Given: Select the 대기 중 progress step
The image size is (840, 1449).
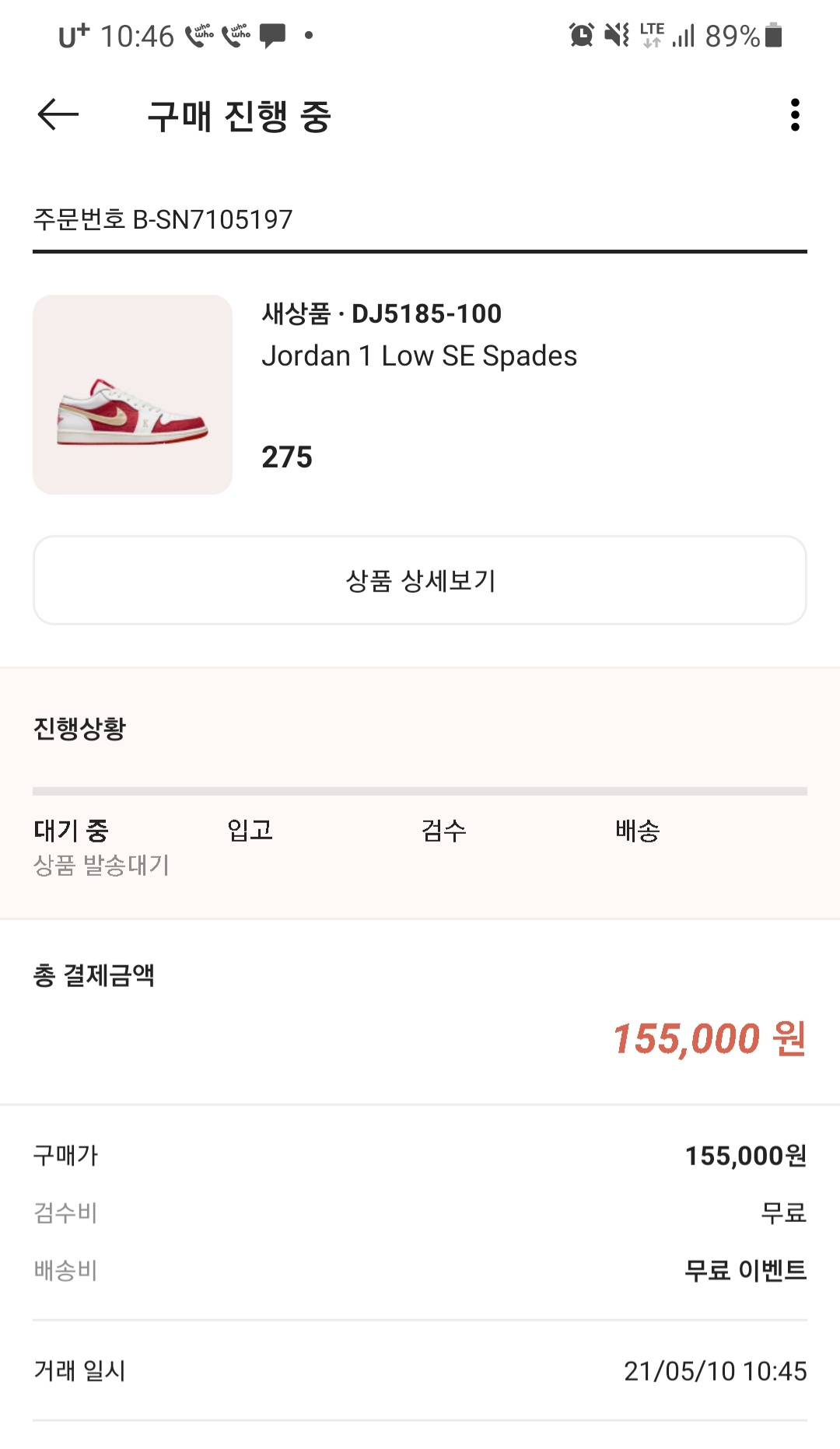Looking at the screenshot, I should (x=71, y=831).
